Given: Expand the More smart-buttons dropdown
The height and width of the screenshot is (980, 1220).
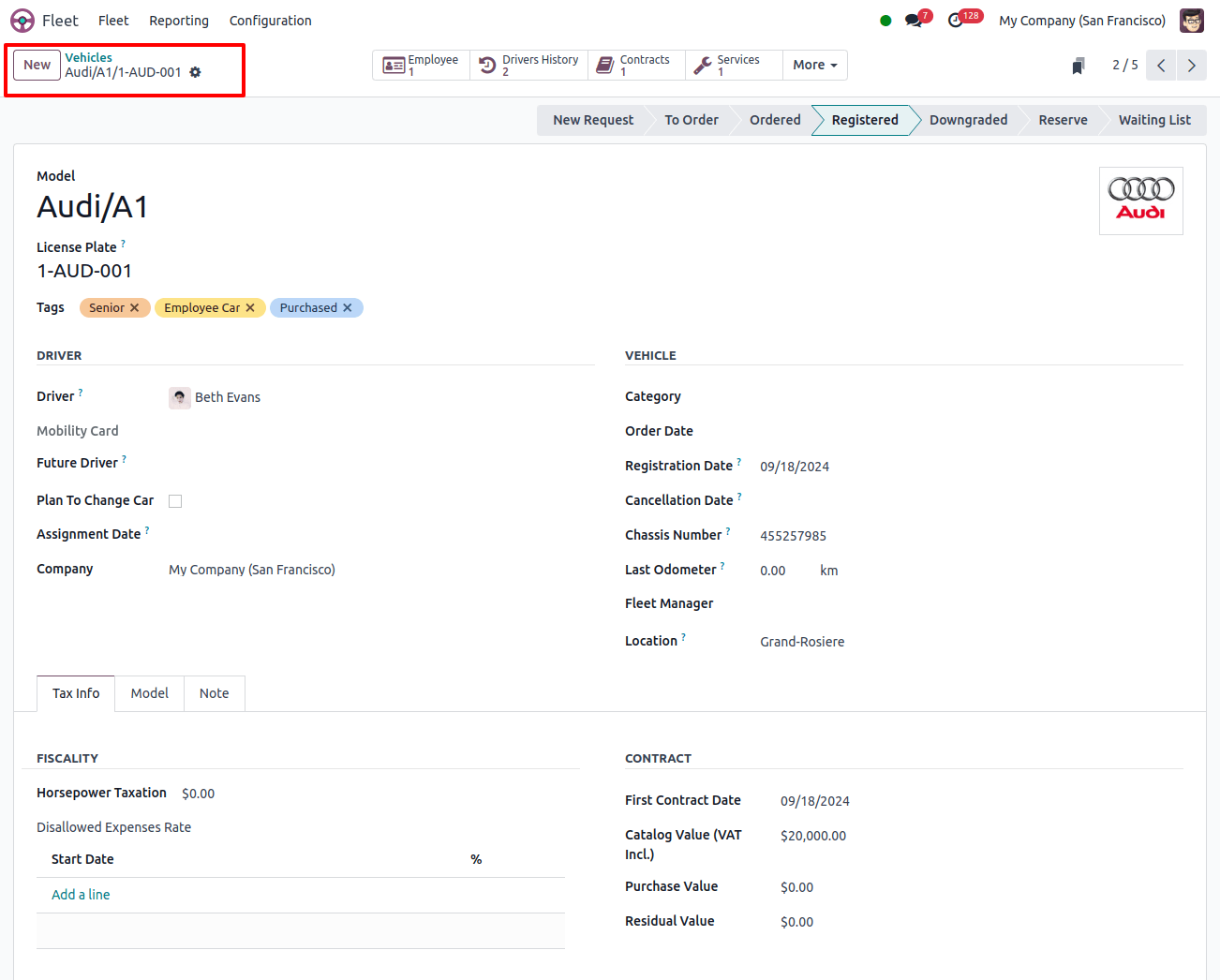Looking at the screenshot, I should pos(815,65).
